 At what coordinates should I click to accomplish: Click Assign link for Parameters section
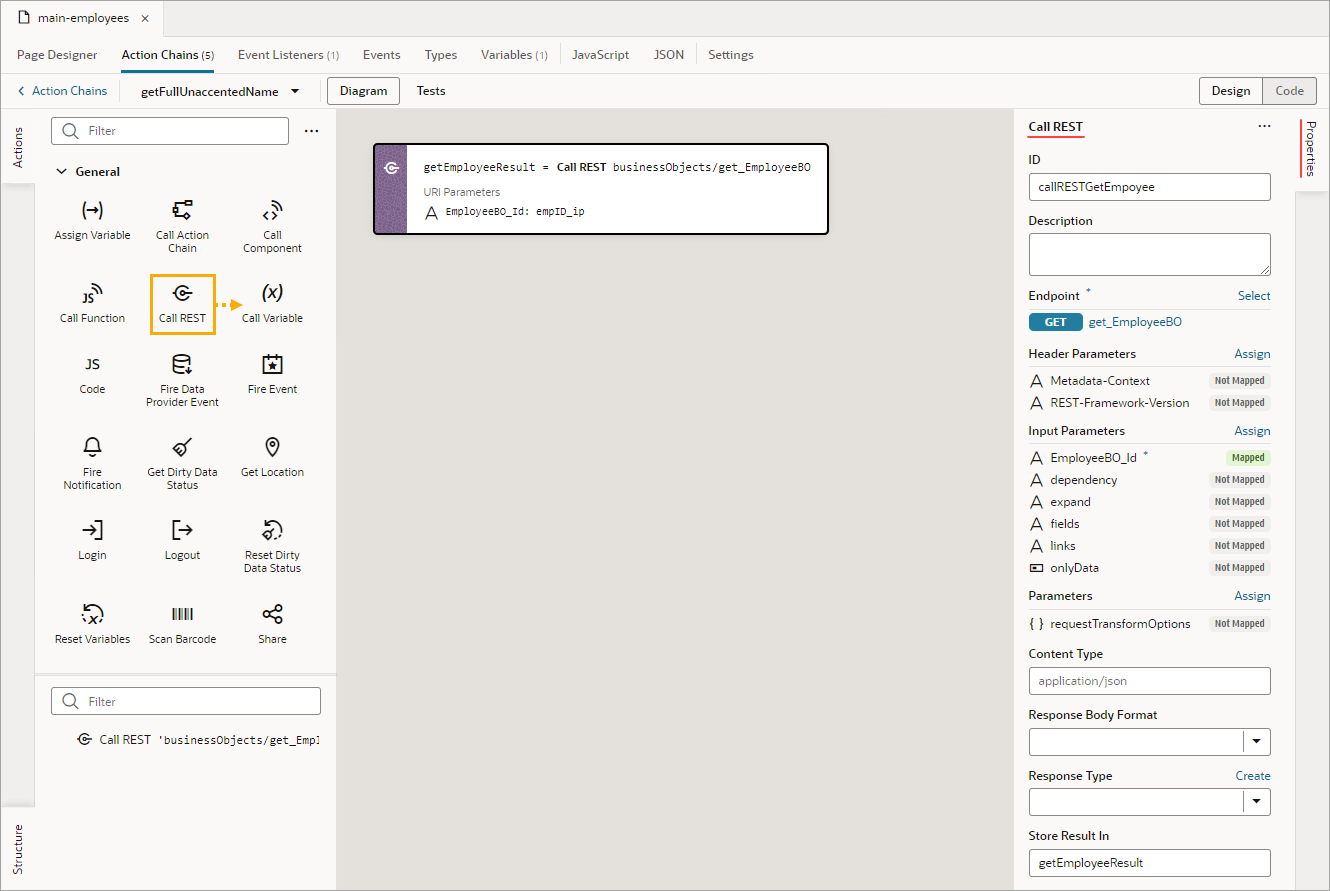1252,596
